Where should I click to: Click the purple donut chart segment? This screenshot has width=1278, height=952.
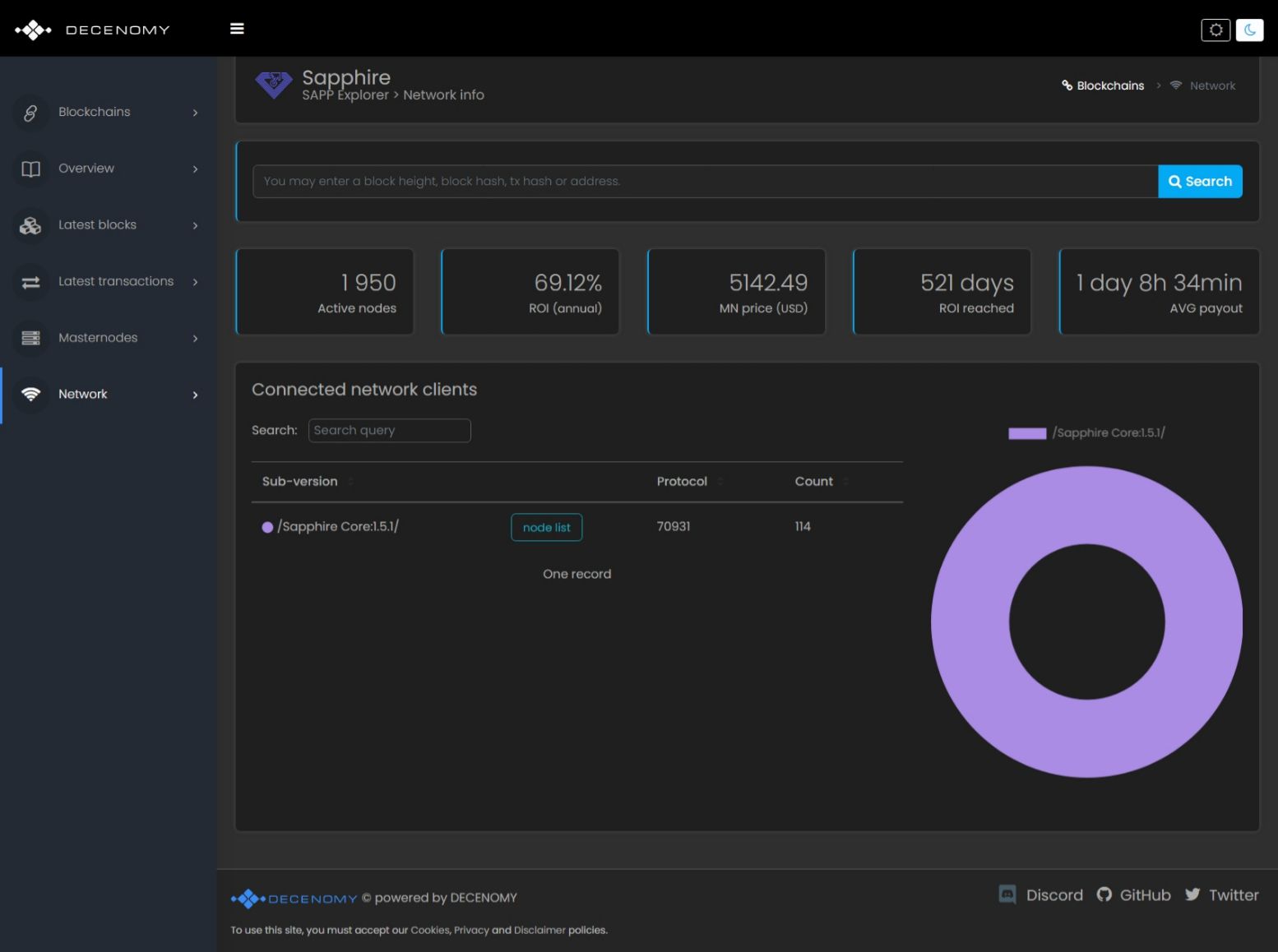click(970, 622)
